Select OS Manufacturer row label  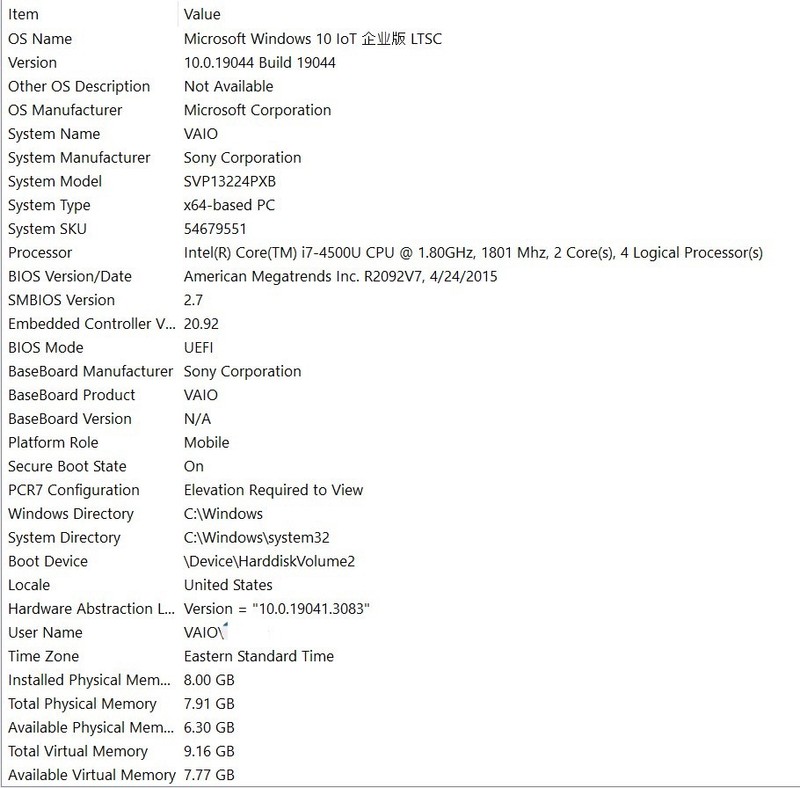tap(65, 110)
